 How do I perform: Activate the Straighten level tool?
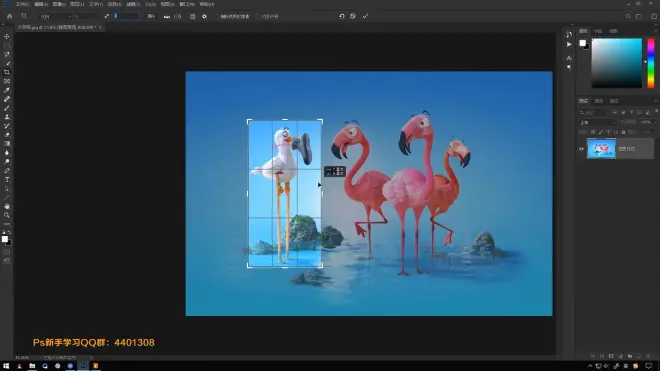click(x=167, y=16)
